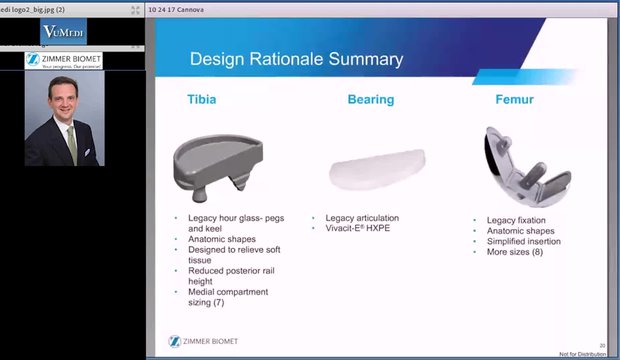Click fullscreen icon on logo pod header
The width and height of the screenshot is (620, 360).
coord(135,10)
